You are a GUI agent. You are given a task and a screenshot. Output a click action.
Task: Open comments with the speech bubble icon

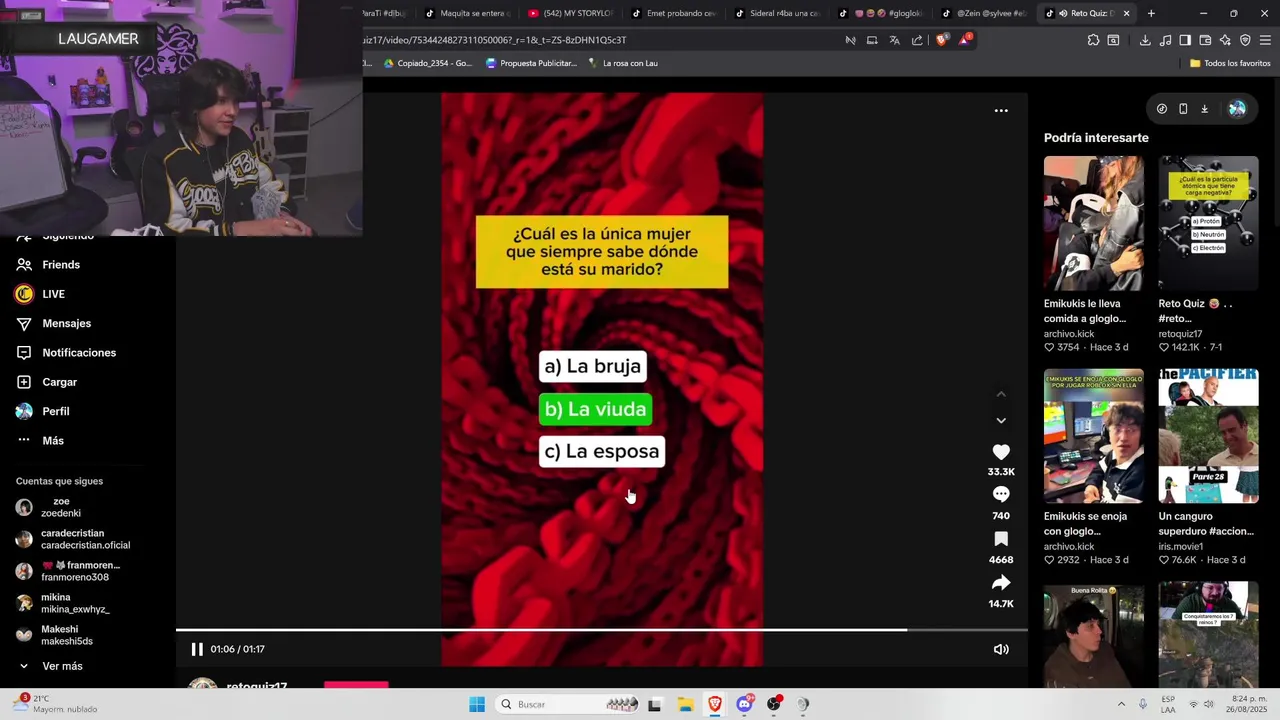[1001, 494]
